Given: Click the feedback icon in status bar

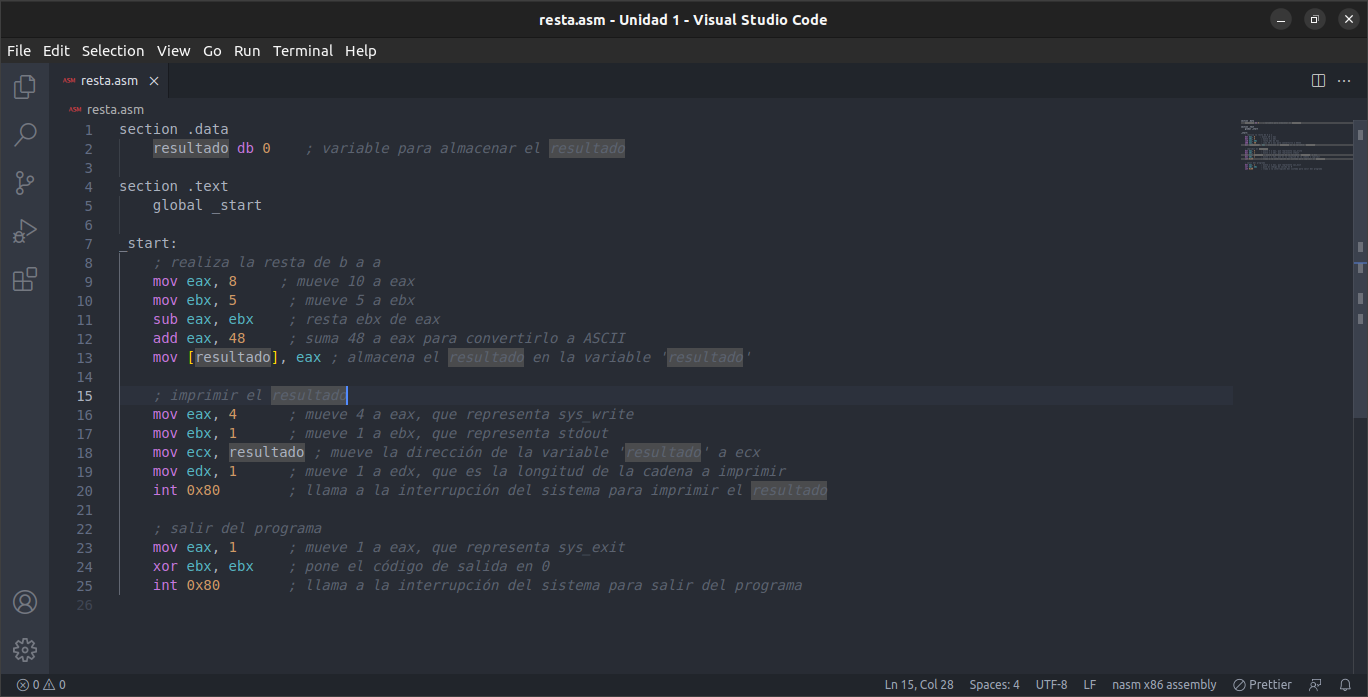Looking at the screenshot, I should coord(1315,685).
